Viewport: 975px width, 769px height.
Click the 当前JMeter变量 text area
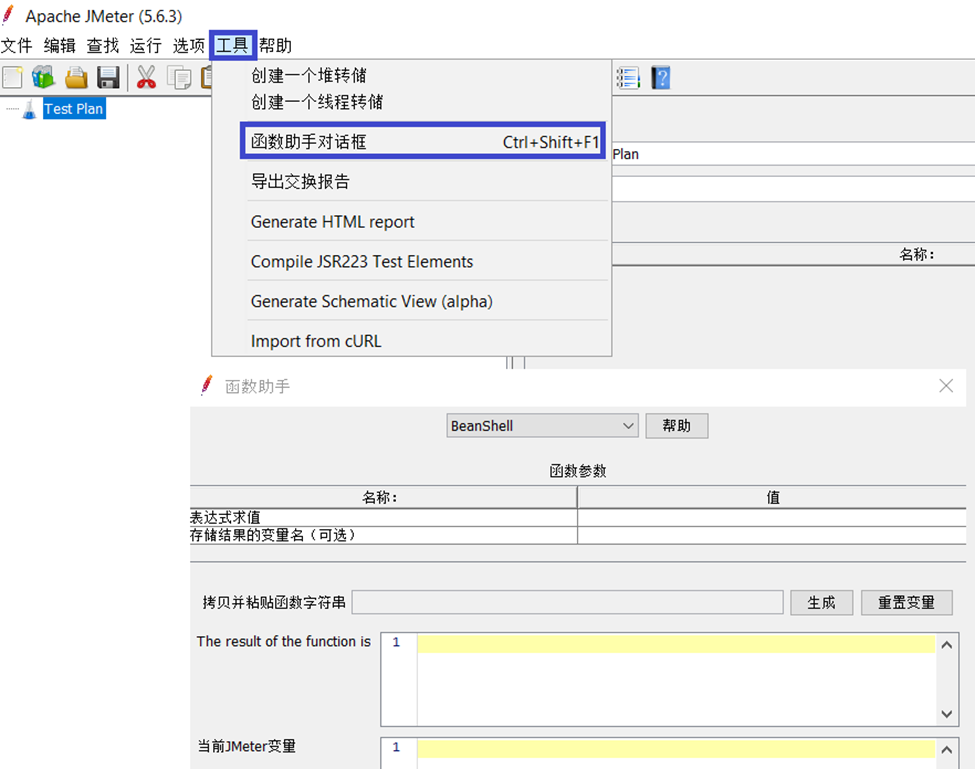[x=676, y=753]
